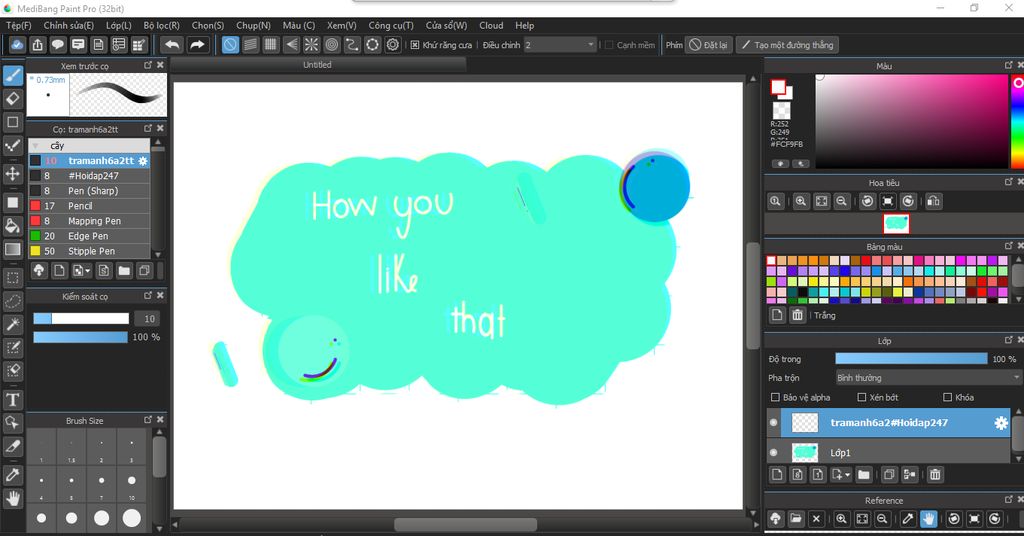Image resolution: width=1024 pixels, height=536 pixels.
Task: Open the Bộ lọc(R) menu
Action: click(x=161, y=25)
